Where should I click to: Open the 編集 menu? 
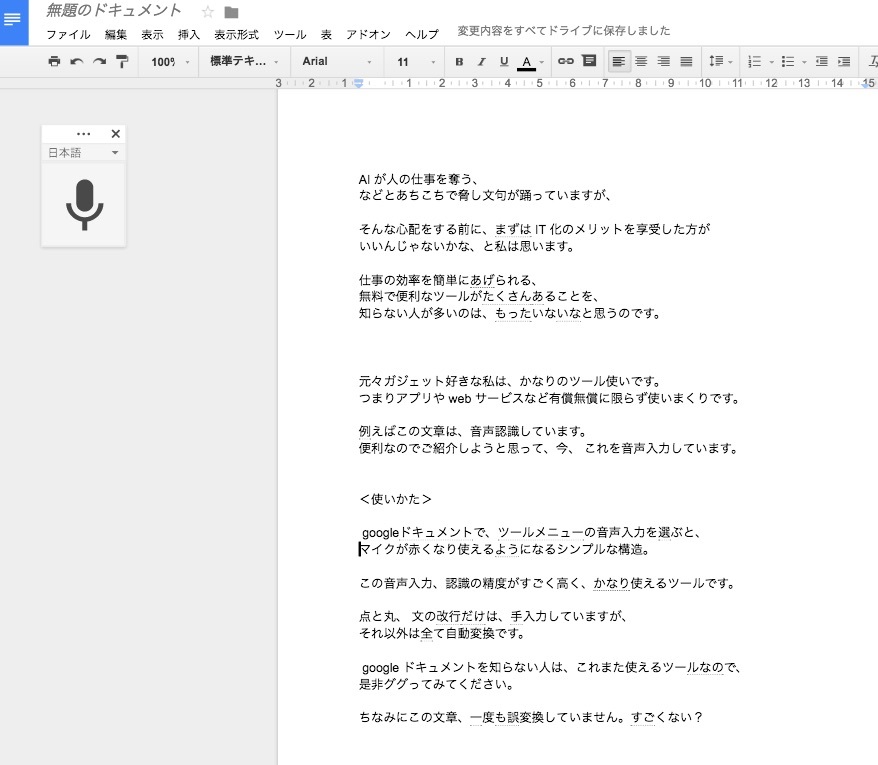[x=115, y=35]
